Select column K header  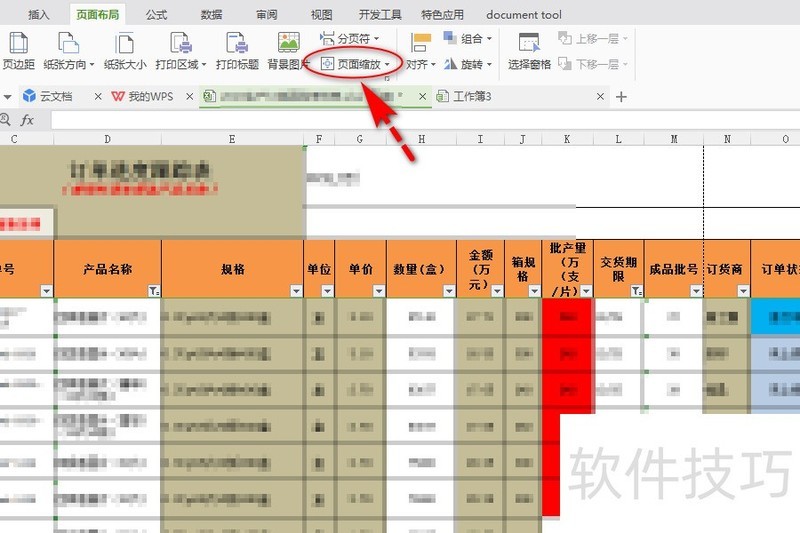point(567,139)
